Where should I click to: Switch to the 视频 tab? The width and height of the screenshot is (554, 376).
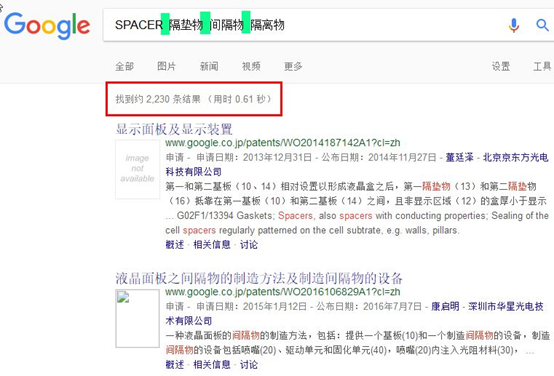tap(251, 66)
